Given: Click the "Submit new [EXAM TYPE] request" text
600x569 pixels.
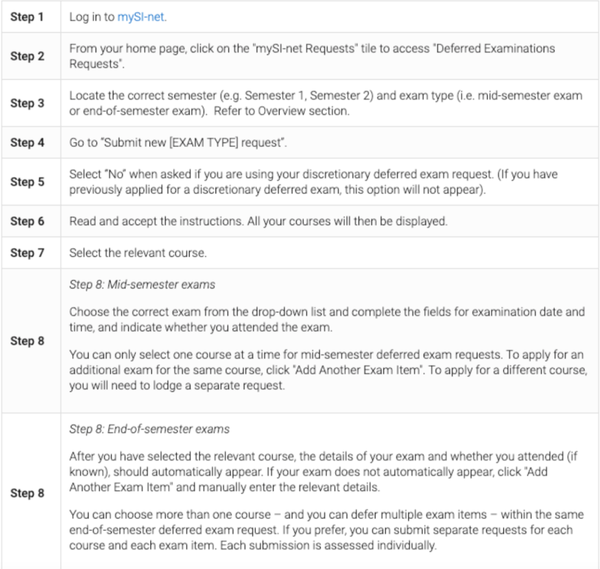Looking at the screenshot, I should tap(190, 144).
